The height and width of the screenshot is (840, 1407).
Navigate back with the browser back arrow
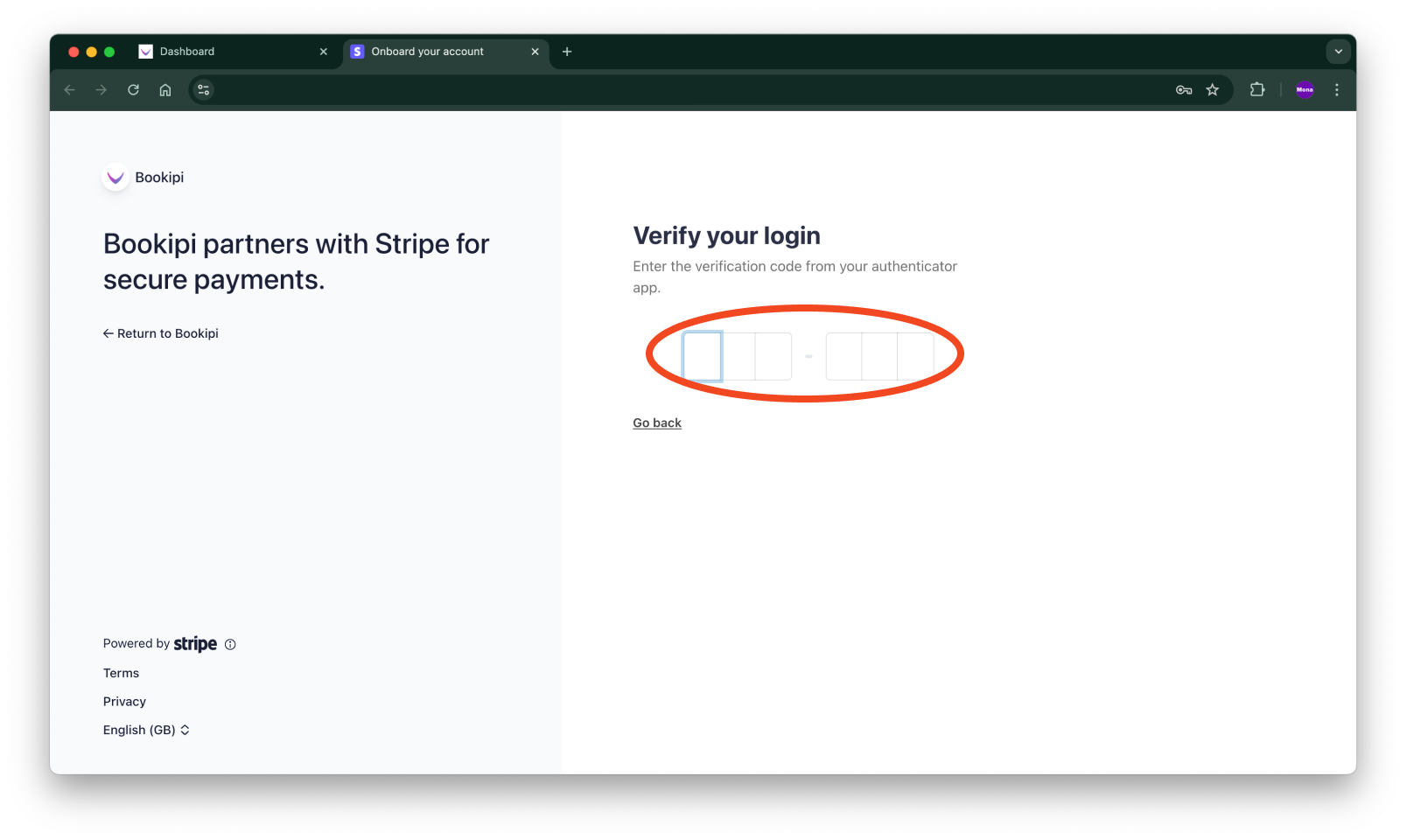(x=69, y=89)
